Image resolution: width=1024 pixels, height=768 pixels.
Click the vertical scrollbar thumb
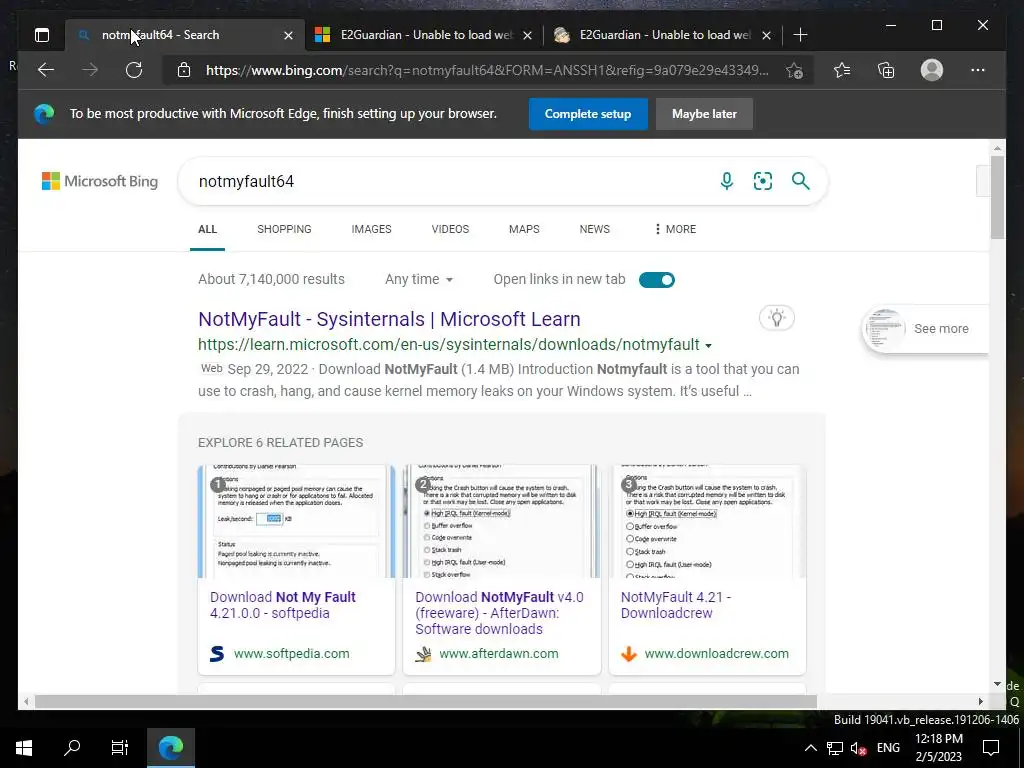click(x=997, y=197)
